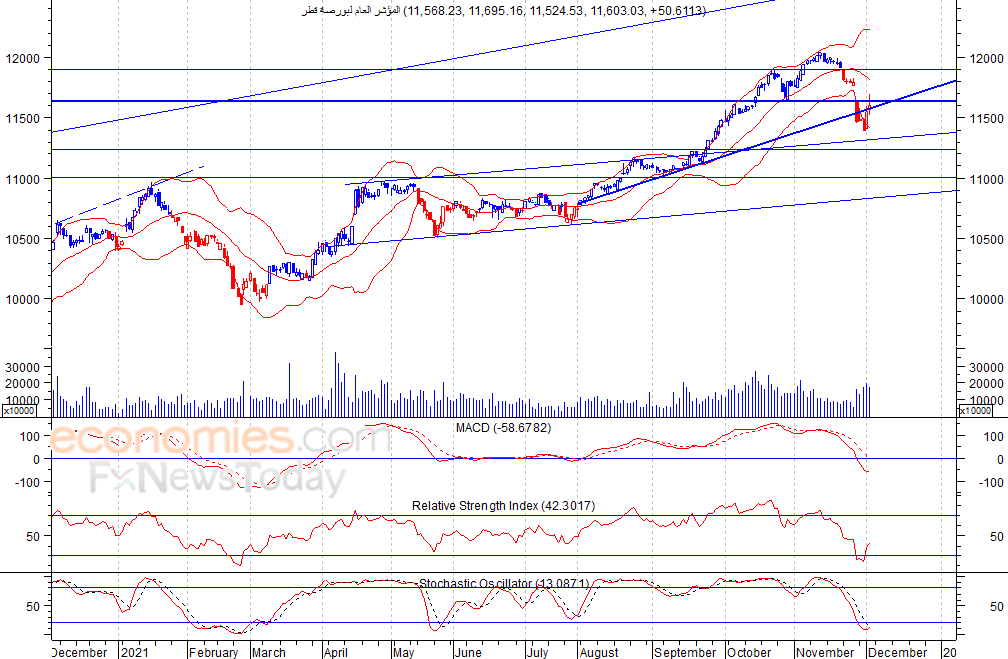Click 30000 on the left volume axis
Viewport: 1008px width, 659px height.
22,368
